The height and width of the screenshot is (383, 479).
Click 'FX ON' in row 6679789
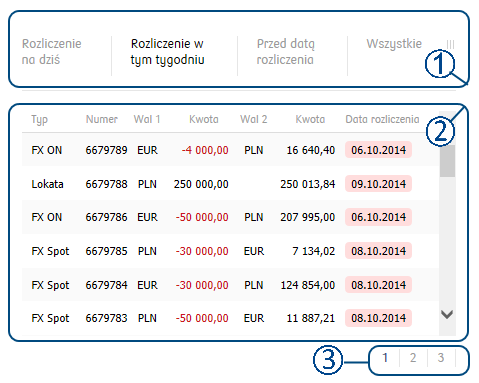coord(47,150)
